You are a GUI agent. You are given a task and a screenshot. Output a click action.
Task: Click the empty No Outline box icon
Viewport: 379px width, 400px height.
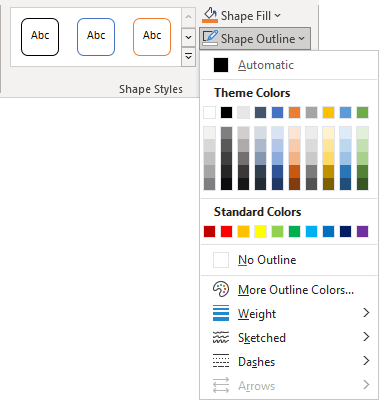[221, 260]
